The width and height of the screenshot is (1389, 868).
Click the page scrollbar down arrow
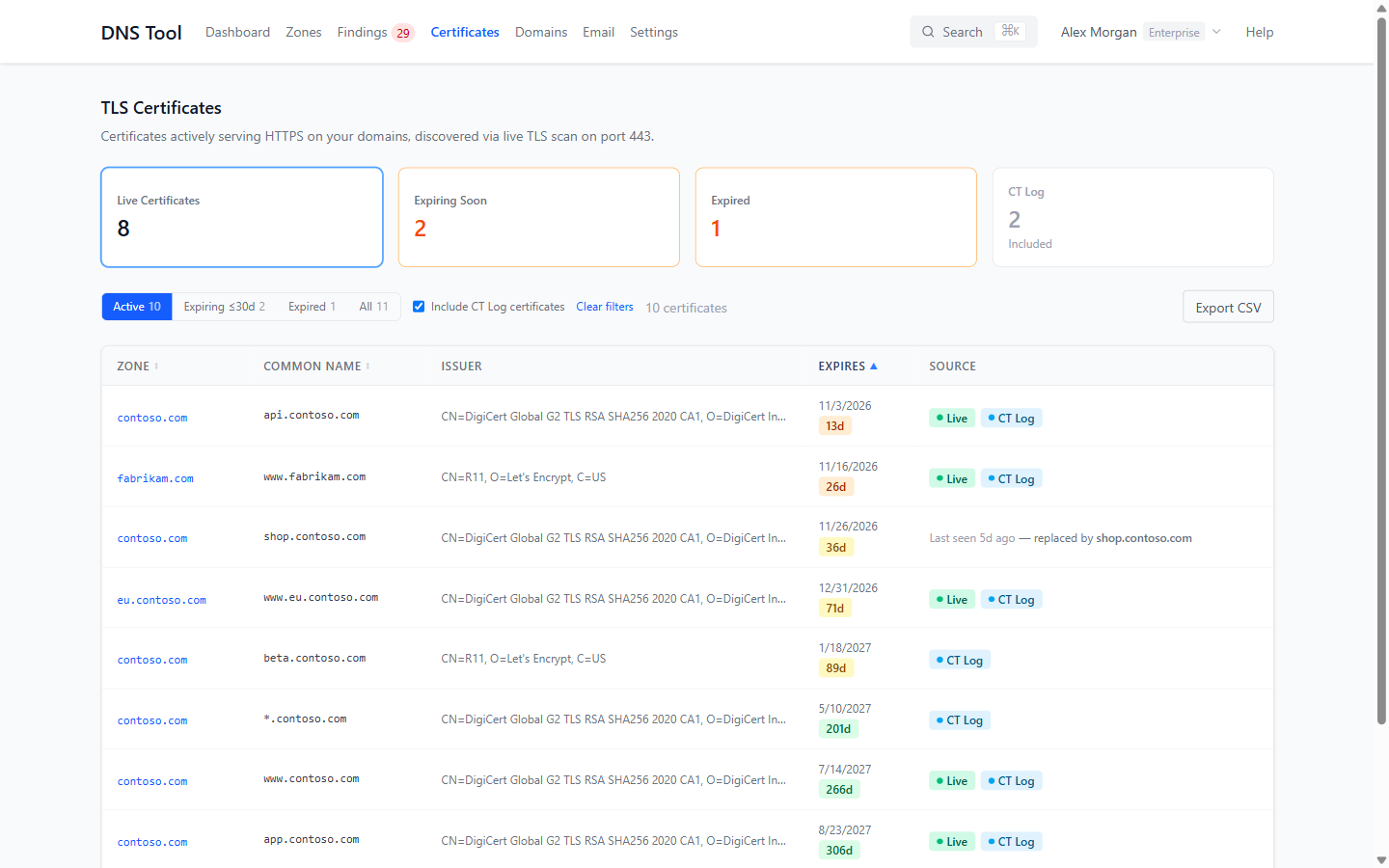click(1381, 859)
